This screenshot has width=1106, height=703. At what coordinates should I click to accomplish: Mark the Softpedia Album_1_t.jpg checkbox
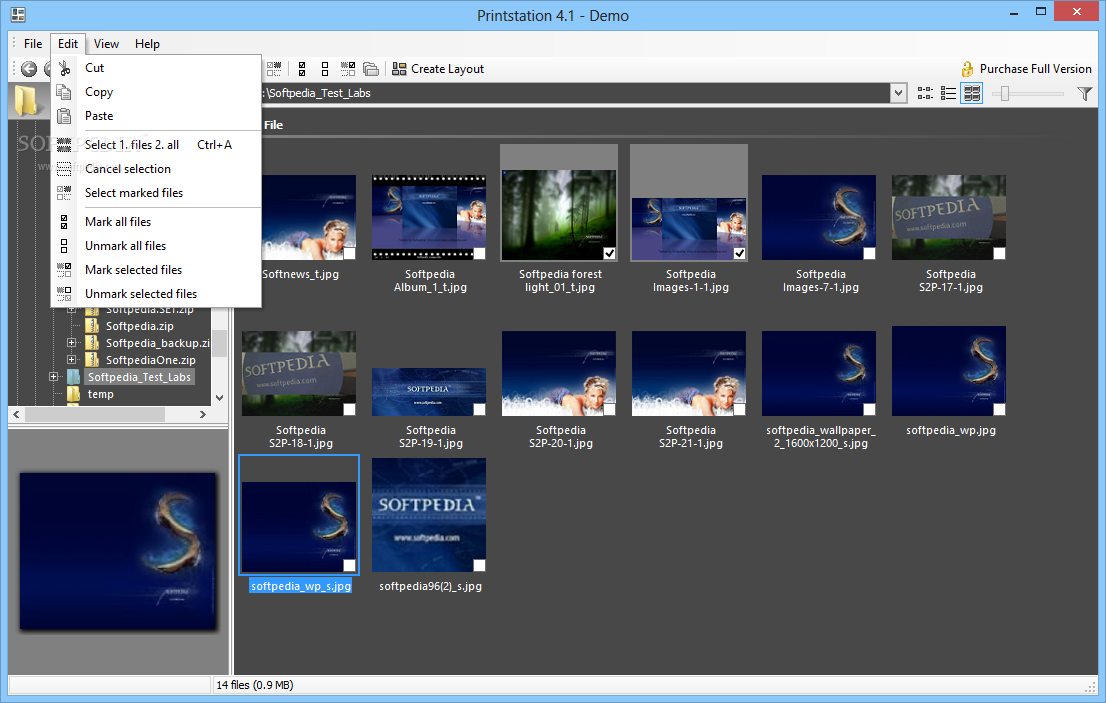point(480,253)
